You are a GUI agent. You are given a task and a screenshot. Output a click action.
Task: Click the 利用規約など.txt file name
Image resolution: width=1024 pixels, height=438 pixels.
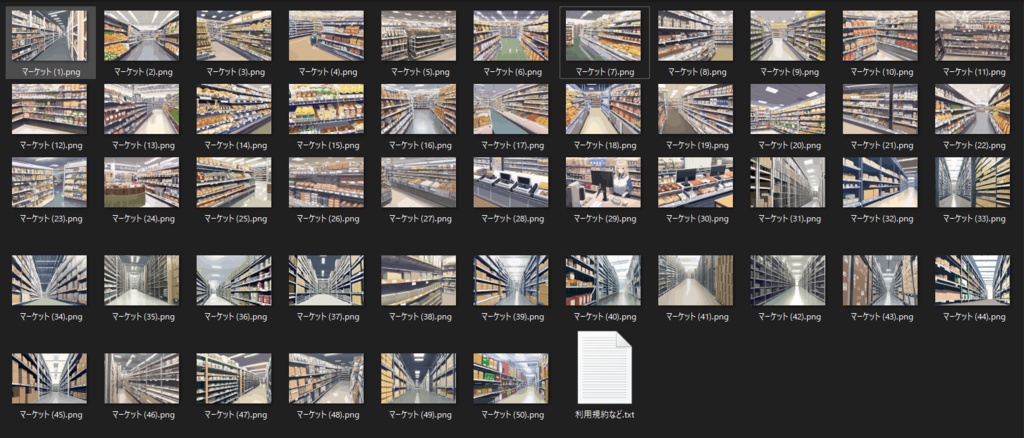click(x=605, y=415)
